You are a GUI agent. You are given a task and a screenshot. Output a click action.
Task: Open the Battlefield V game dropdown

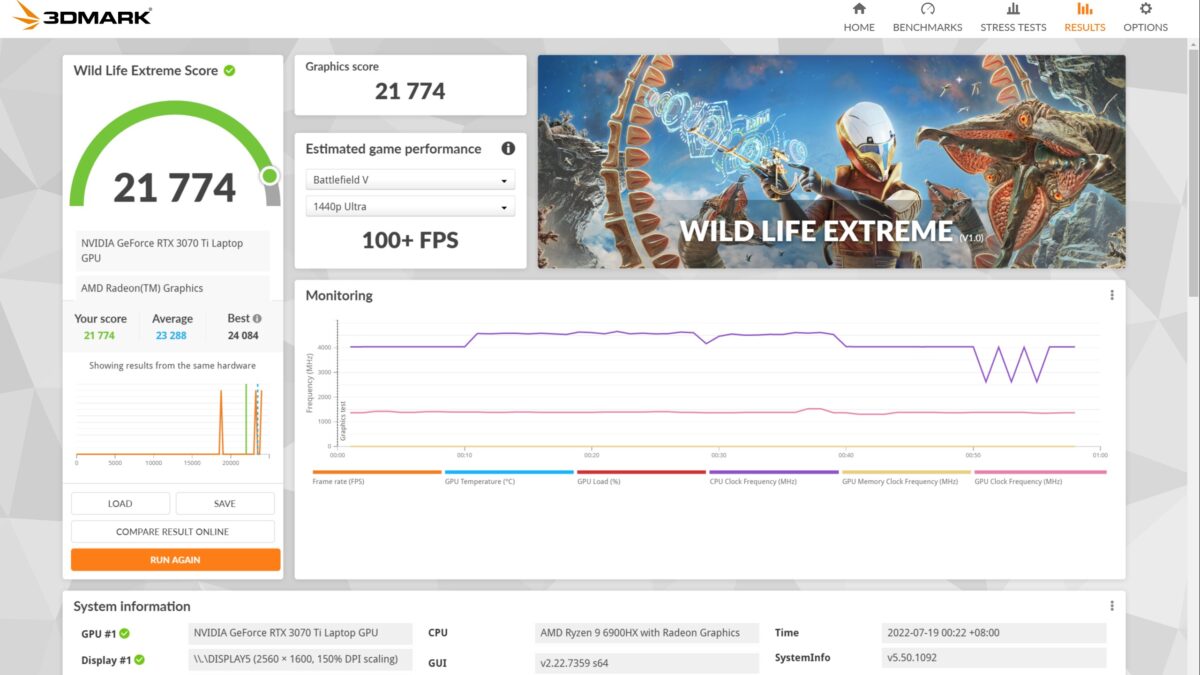[x=410, y=180]
